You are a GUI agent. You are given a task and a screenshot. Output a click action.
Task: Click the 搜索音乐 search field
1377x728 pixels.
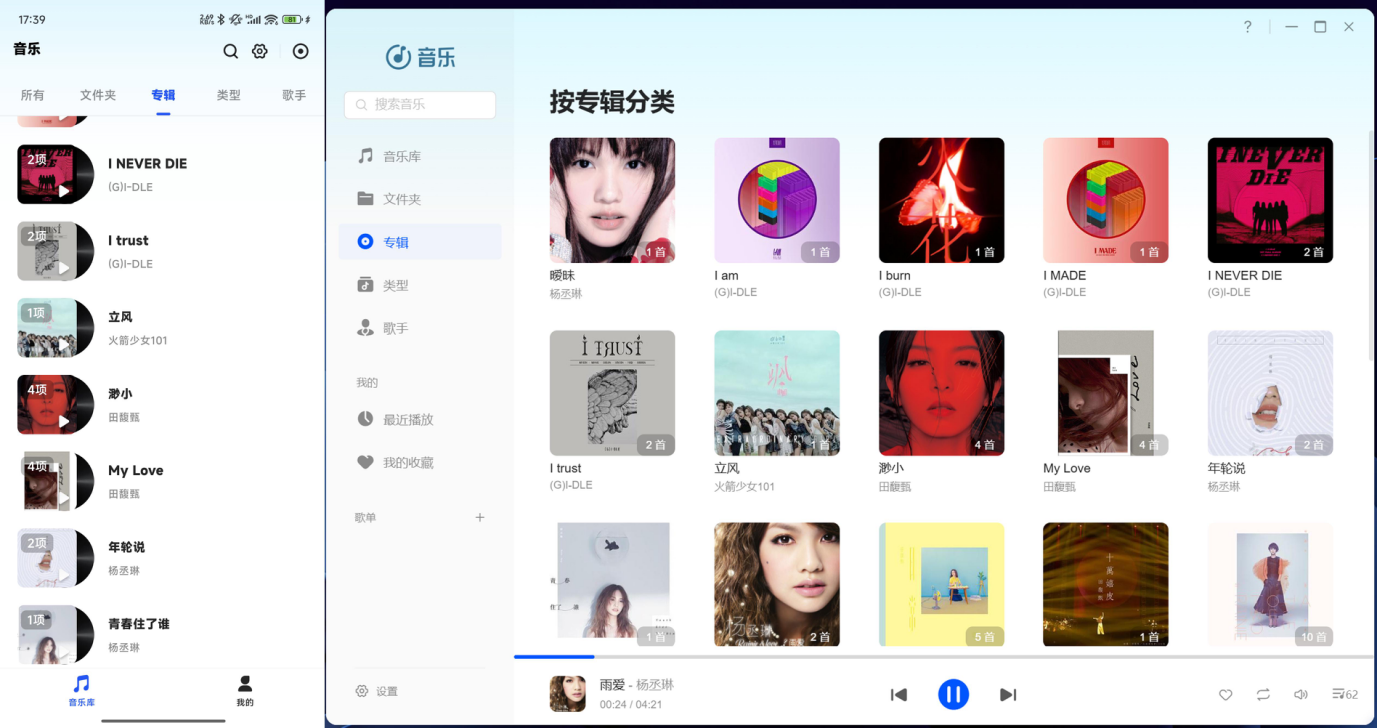pyautogui.click(x=420, y=104)
